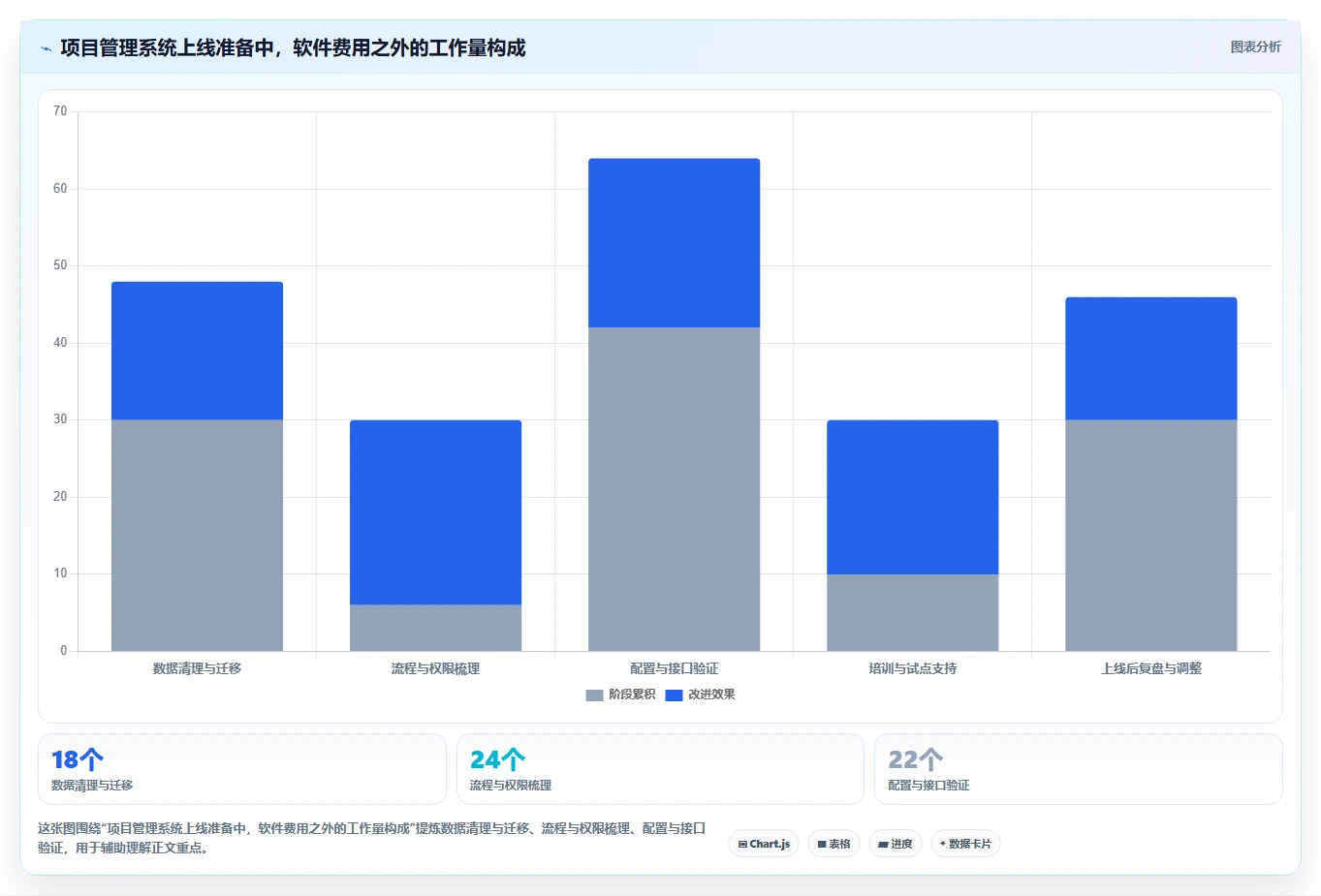Click the gray bar segment for 数据清理与迁移
The height and width of the screenshot is (896, 1321).
point(197,536)
